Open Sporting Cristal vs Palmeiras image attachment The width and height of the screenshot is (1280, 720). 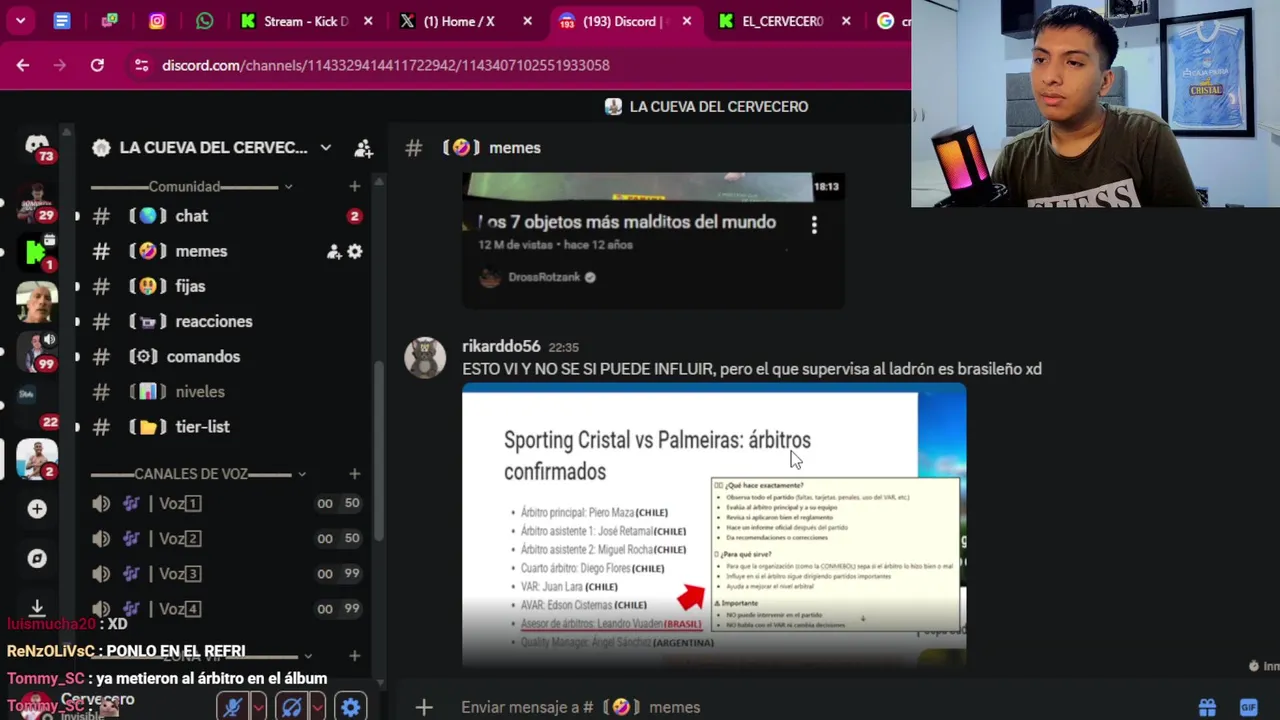pyautogui.click(x=714, y=525)
